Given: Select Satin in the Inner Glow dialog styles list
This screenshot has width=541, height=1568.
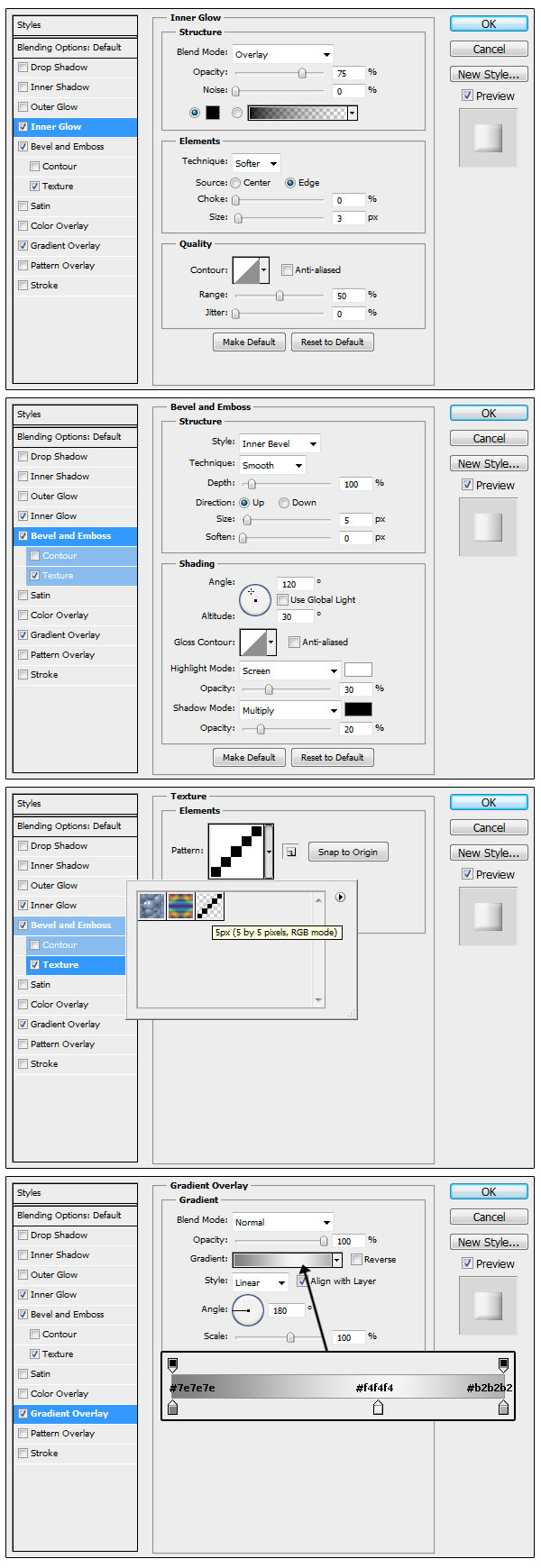Looking at the screenshot, I should point(41,206).
